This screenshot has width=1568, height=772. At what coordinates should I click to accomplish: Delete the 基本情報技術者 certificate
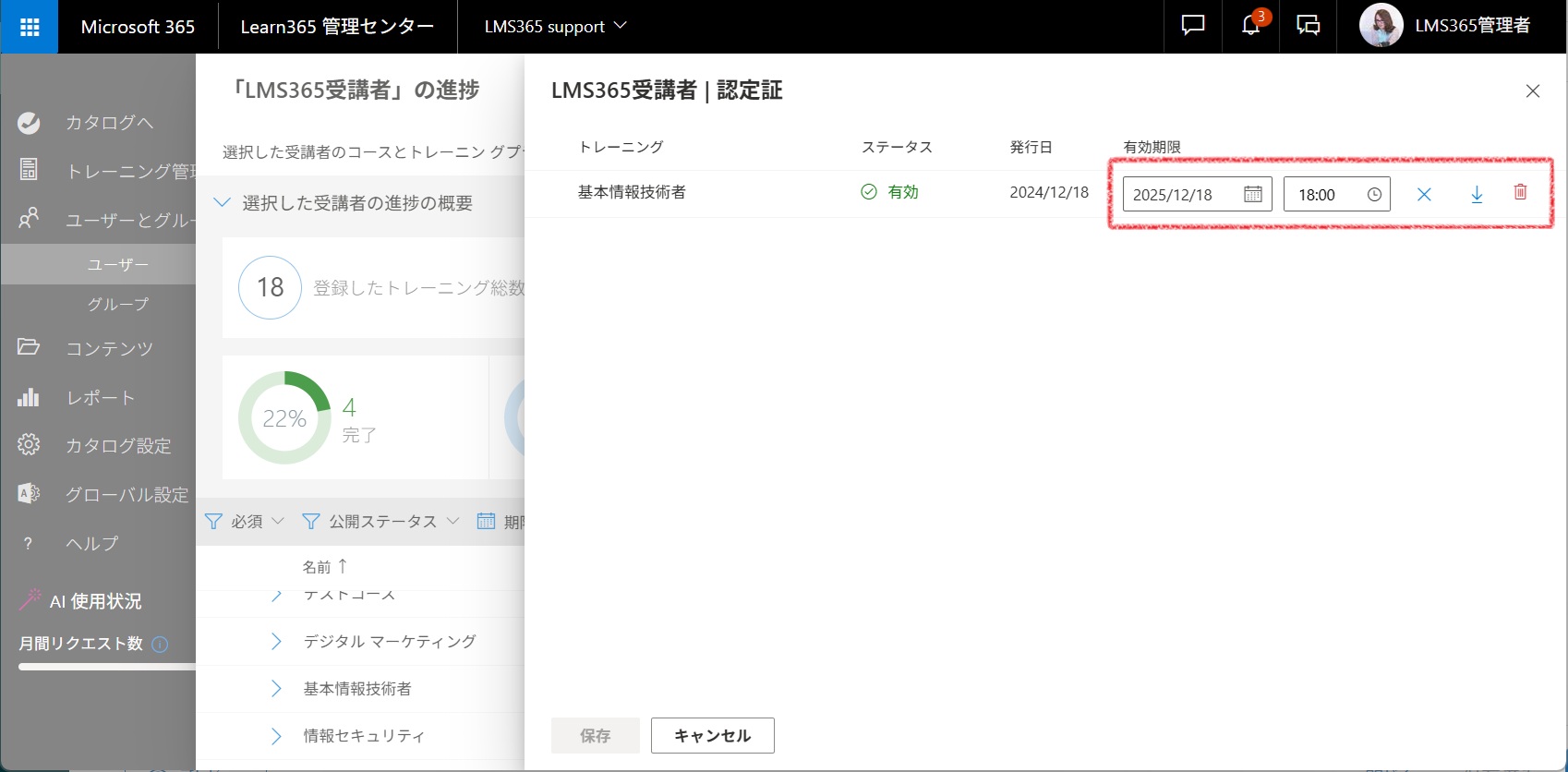click(1520, 192)
